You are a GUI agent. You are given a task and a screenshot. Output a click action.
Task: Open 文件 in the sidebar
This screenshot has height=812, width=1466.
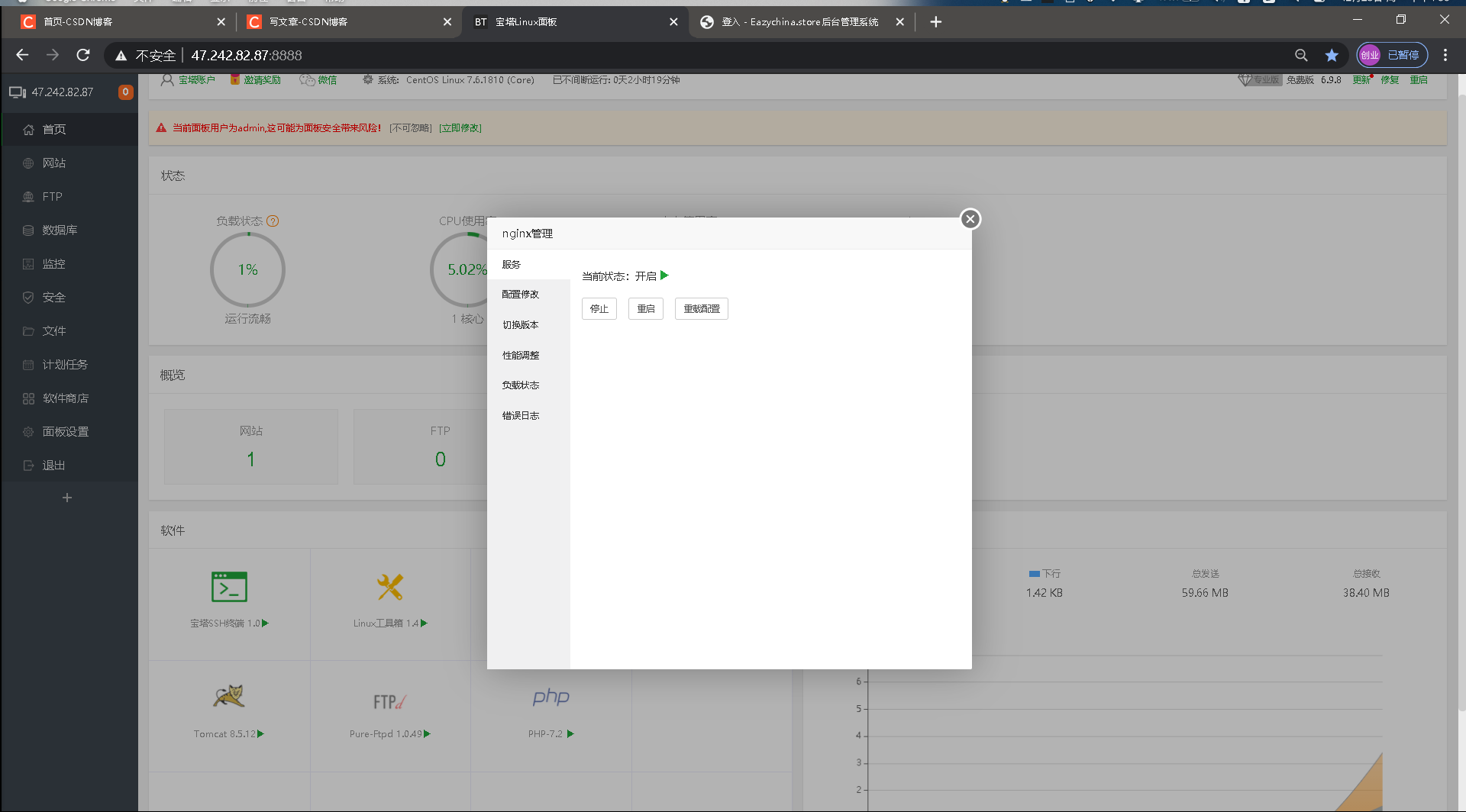(69, 331)
